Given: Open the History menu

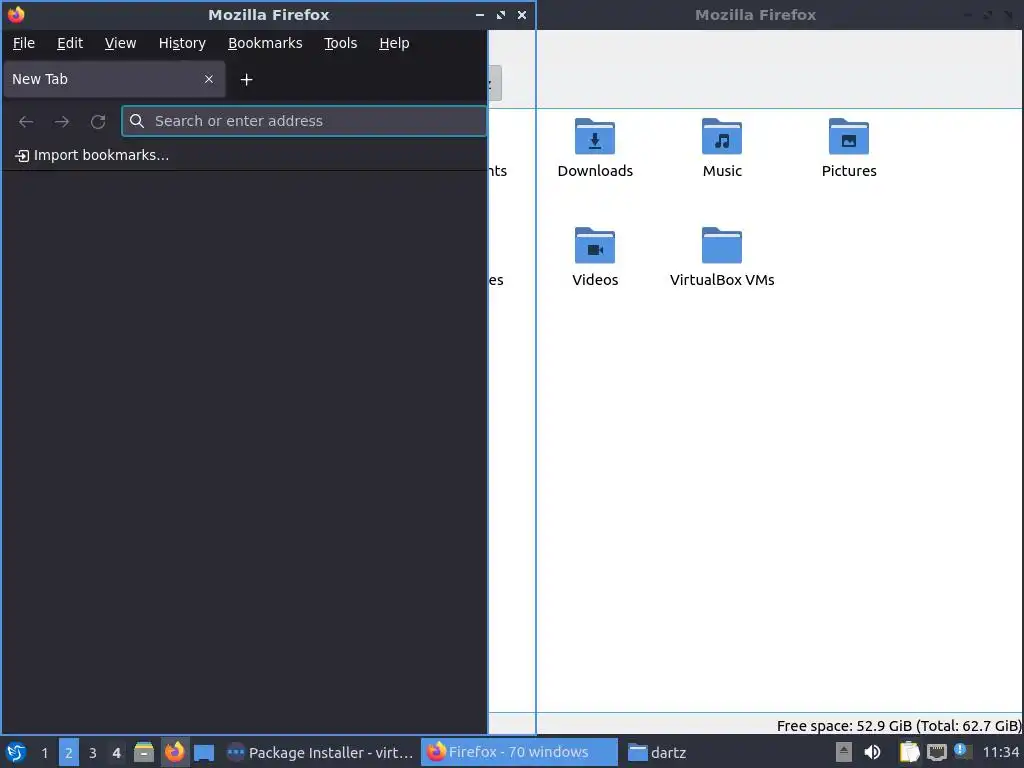Looking at the screenshot, I should click(x=182, y=43).
